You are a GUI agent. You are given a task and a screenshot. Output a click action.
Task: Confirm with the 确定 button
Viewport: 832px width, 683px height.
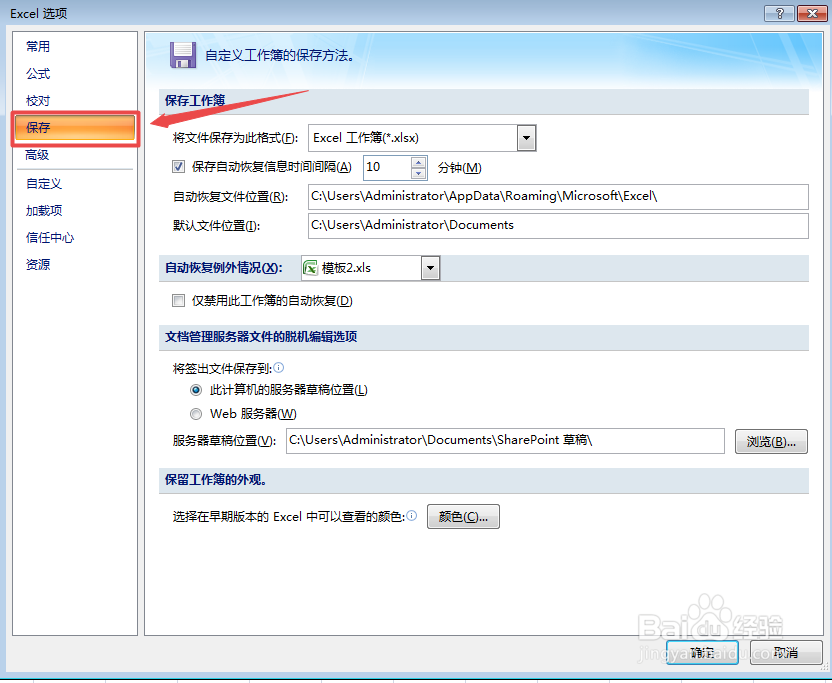point(702,652)
